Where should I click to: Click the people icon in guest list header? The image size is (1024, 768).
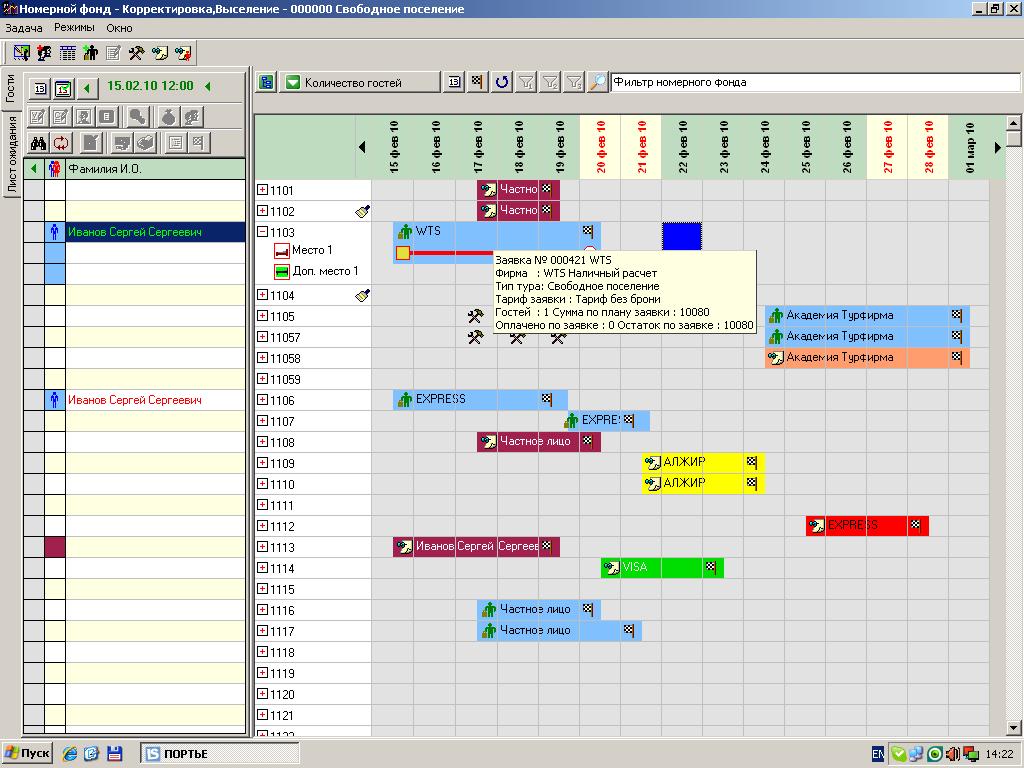coord(55,169)
